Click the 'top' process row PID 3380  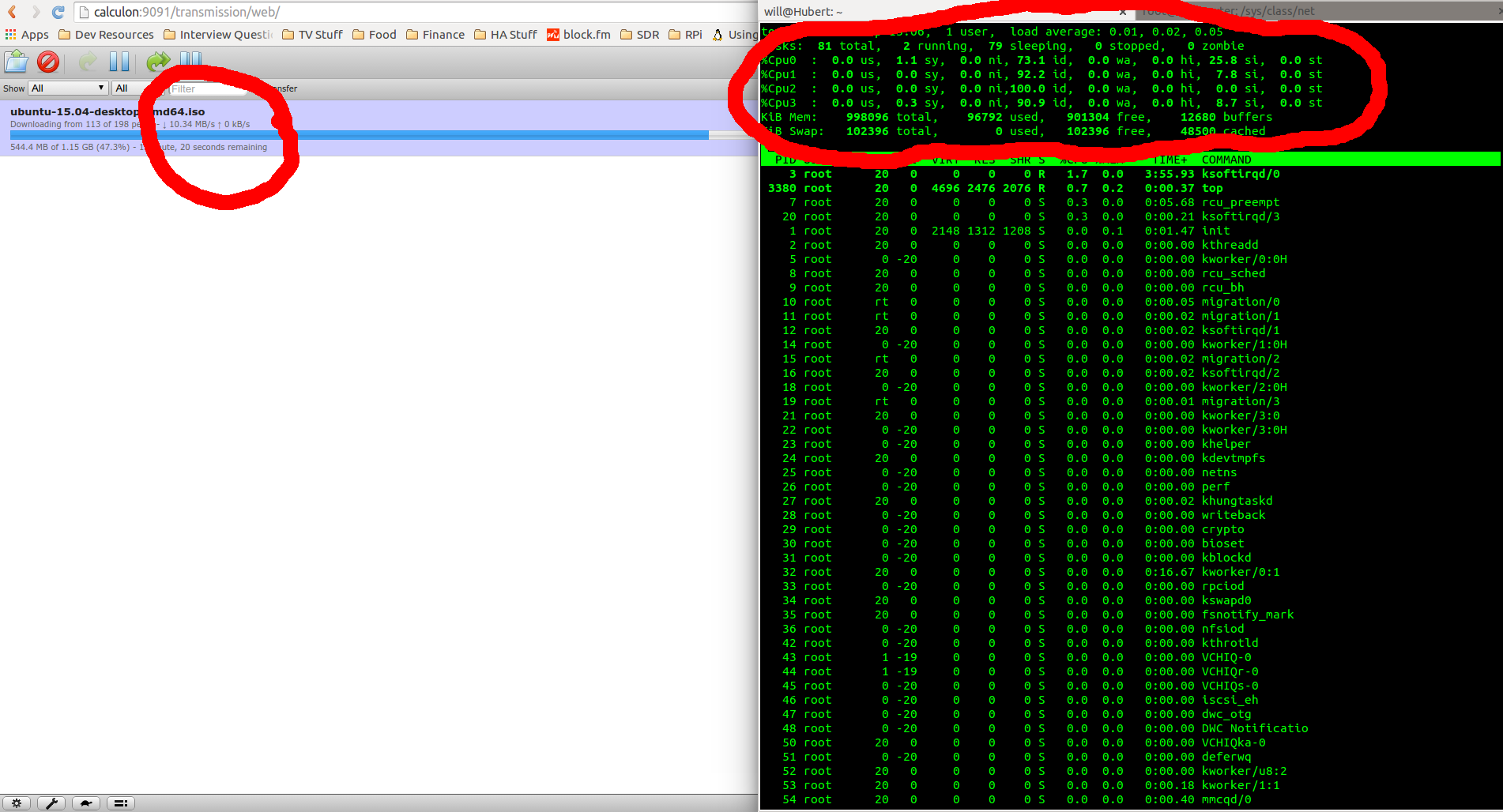pos(1130,188)
